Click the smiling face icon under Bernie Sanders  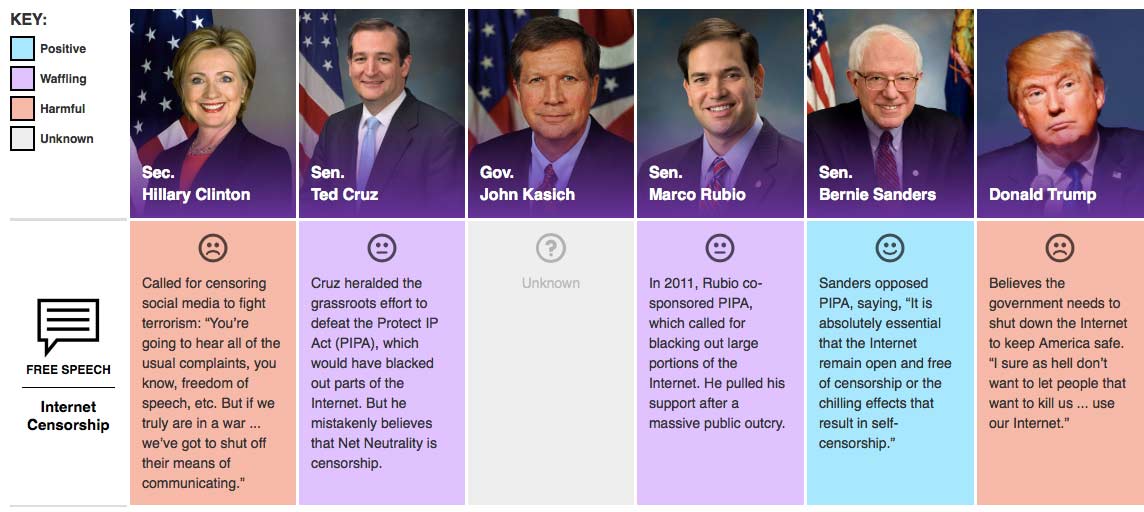click(889, 247)
